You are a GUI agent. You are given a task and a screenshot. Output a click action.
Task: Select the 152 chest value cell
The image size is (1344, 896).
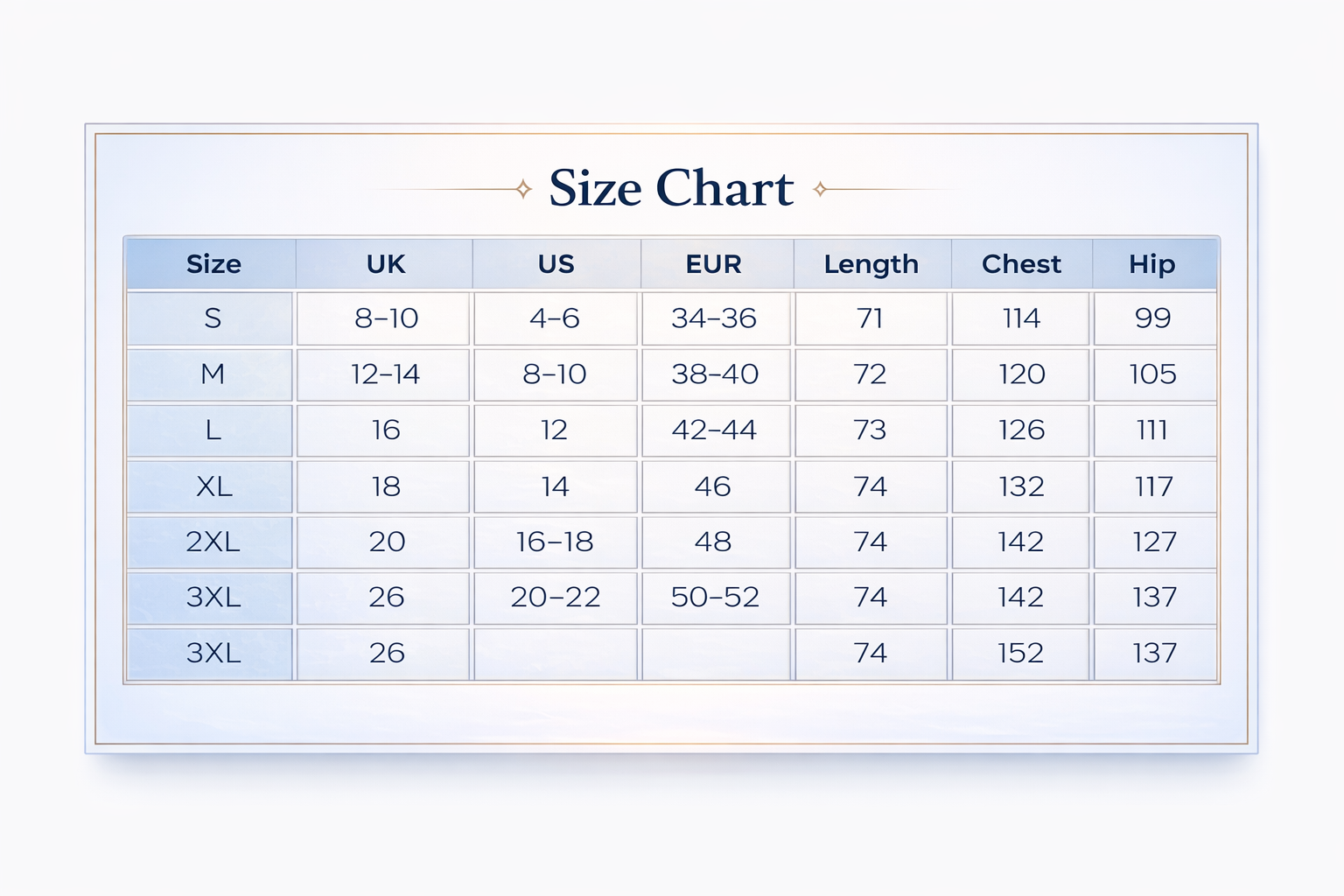(x=1020, y=654)
